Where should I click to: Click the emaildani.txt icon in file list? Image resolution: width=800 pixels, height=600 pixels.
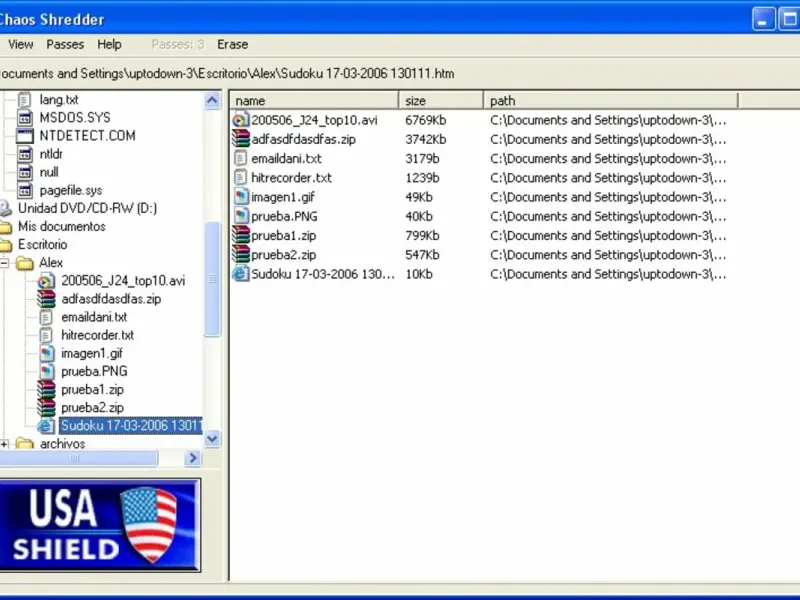(240, 159)
